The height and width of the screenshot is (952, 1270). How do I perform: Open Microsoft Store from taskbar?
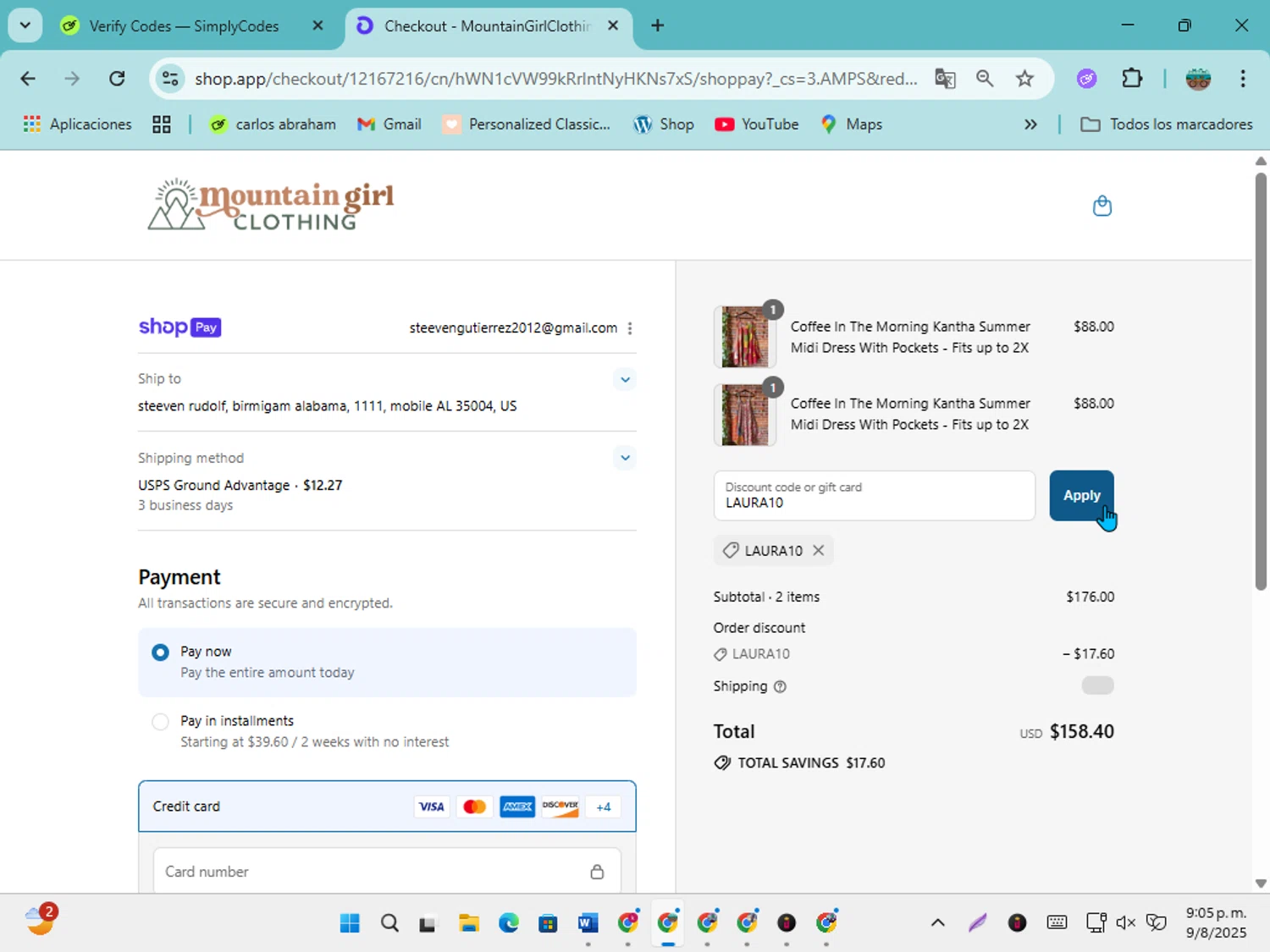[x=548, y=922]
